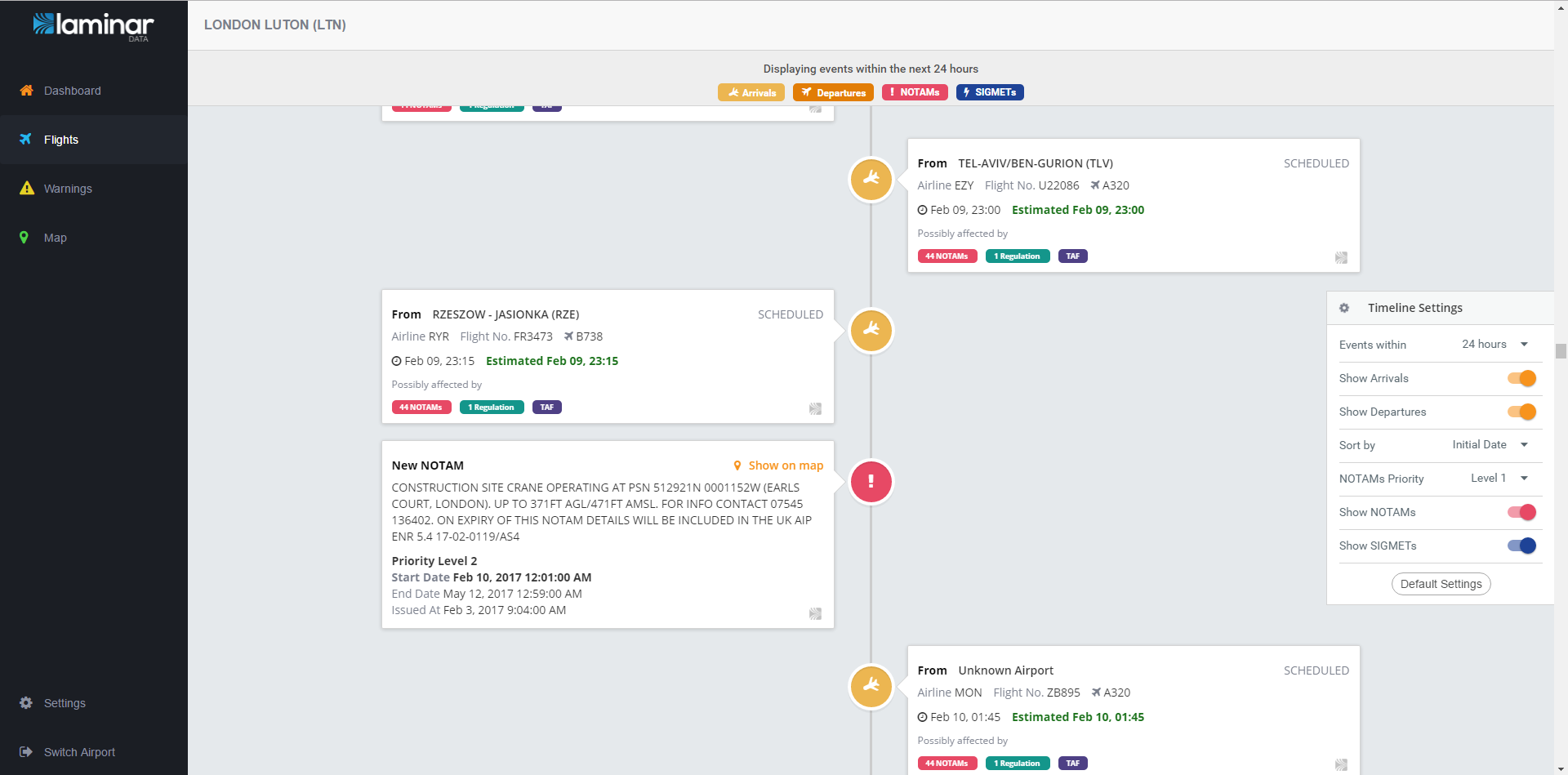Screen dimensions: 1568x775
Task: Disable the Show Departures toggle
Action: pos(1521,412)
